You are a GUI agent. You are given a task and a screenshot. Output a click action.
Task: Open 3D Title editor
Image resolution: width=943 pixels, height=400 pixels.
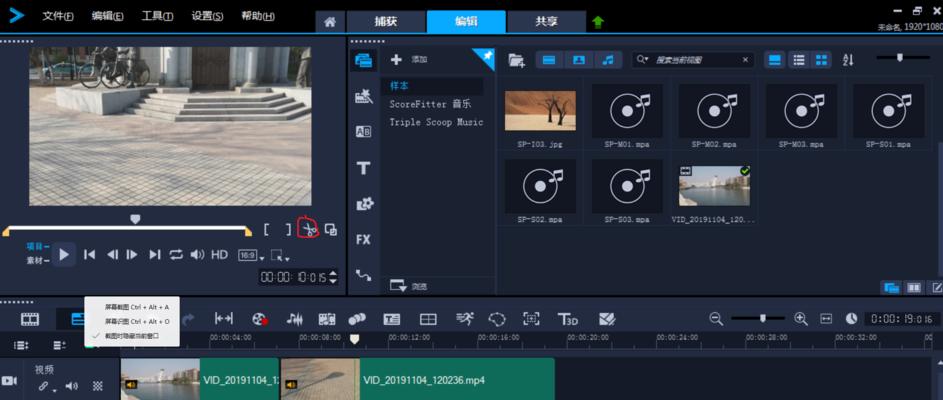tap(567, 319)
